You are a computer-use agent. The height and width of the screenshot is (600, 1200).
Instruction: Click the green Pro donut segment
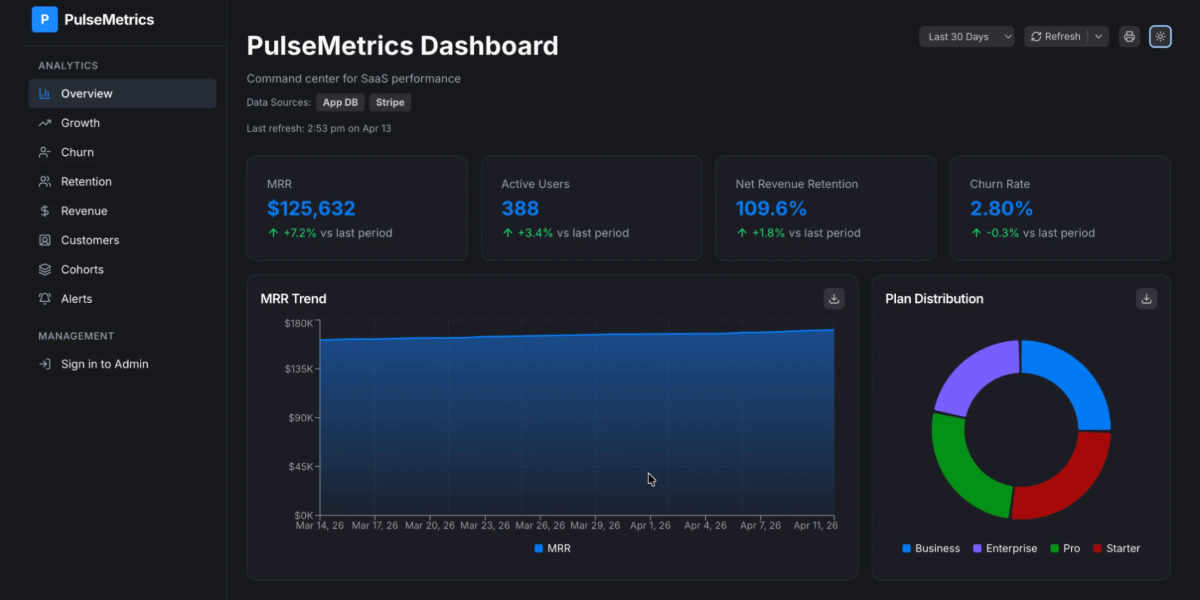tap(958, 475)
